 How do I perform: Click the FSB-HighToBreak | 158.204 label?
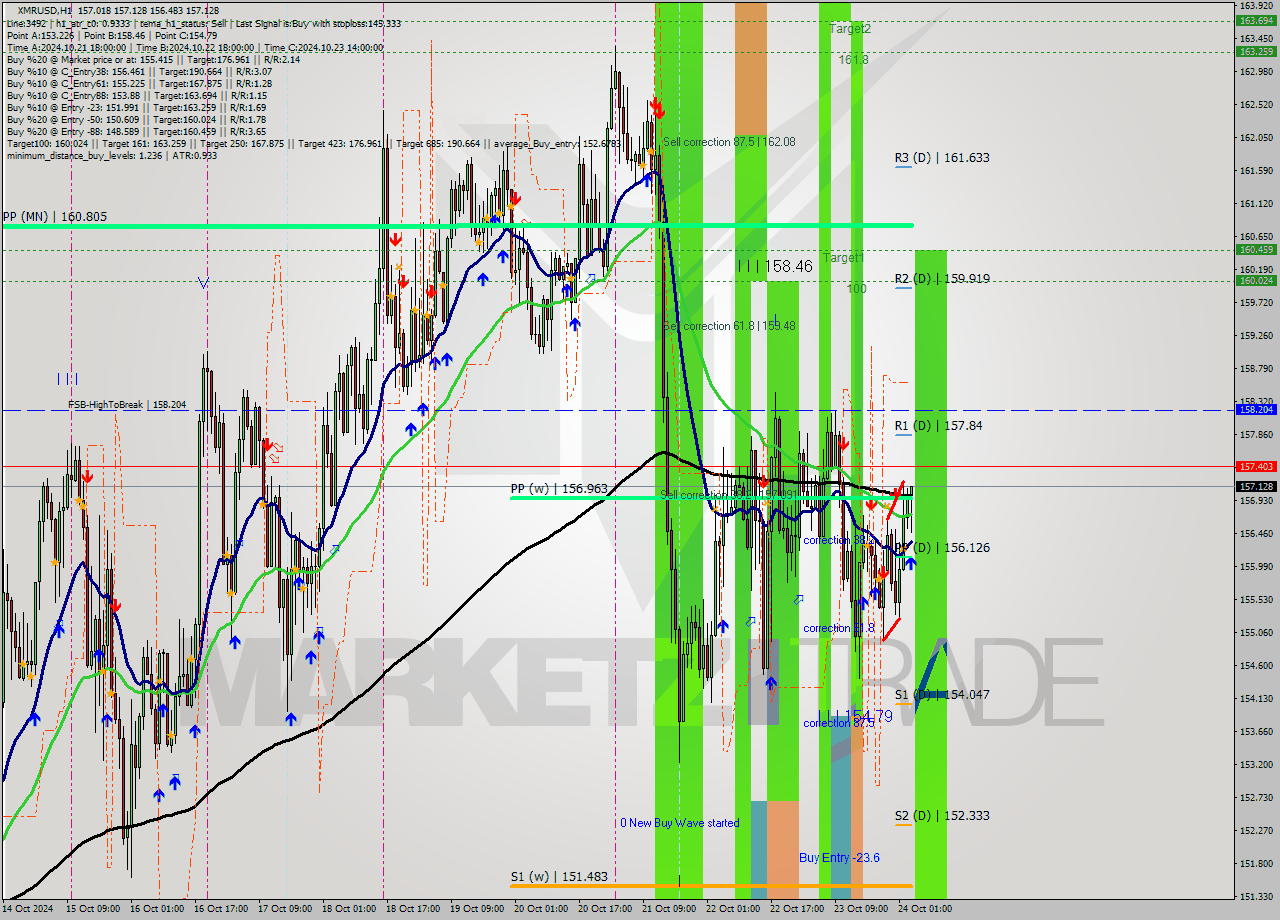127,405
